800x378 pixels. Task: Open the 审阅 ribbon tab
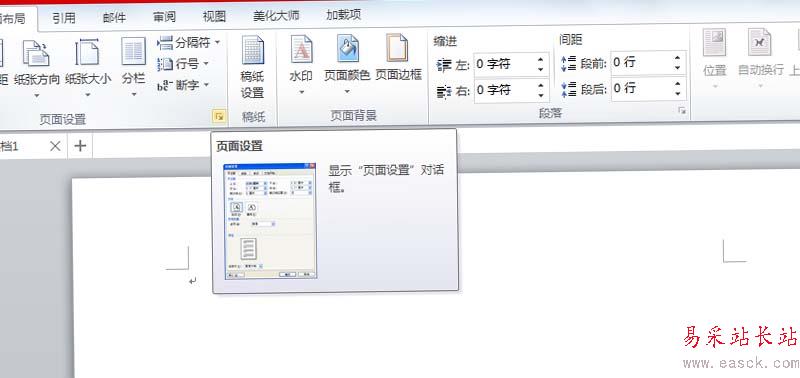[164, 17]
